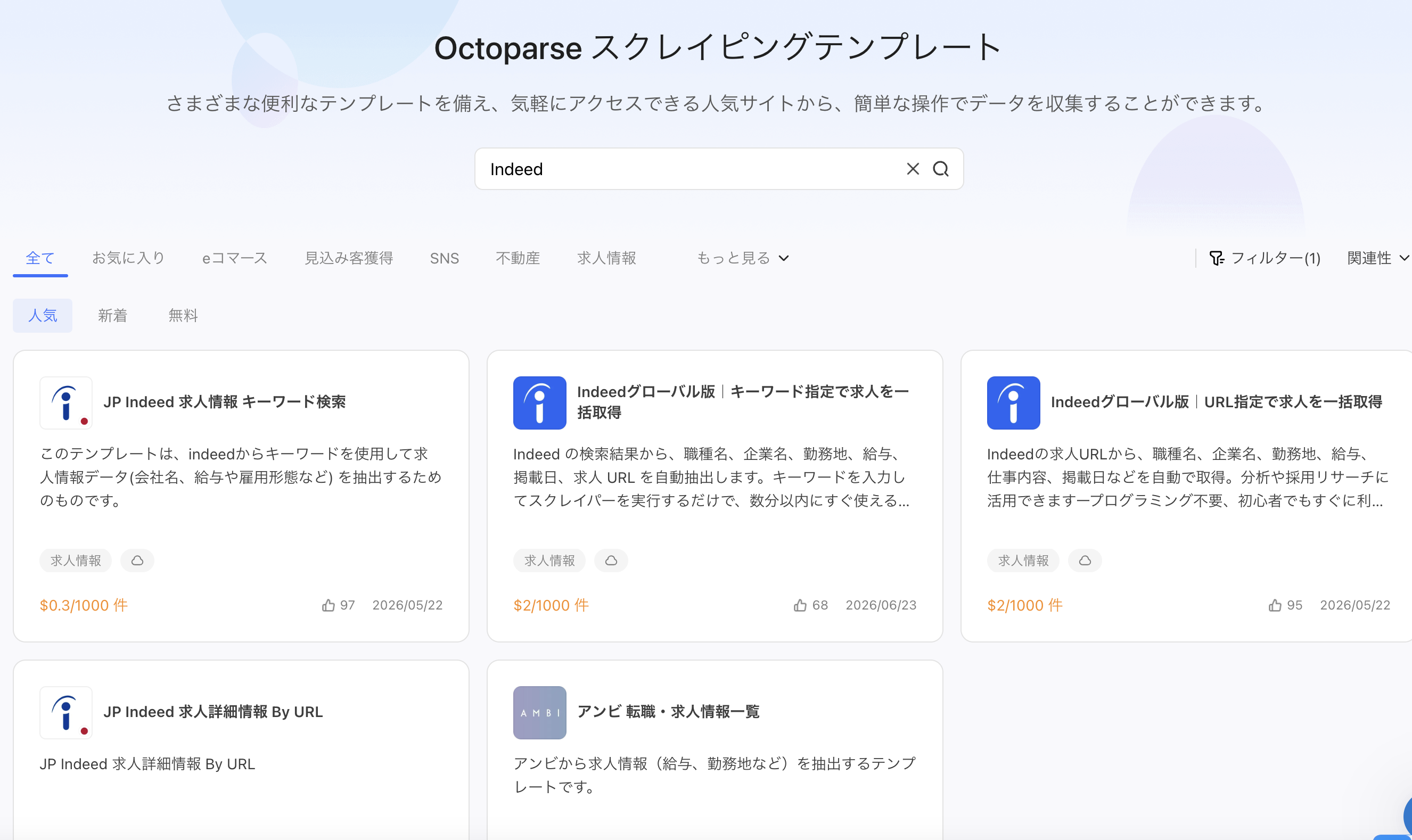Open Indeedグローバル版 URL指定で求人を一括取得 title
Viewport: 1412px width, 840px height.
click(x=1217, y=402)
